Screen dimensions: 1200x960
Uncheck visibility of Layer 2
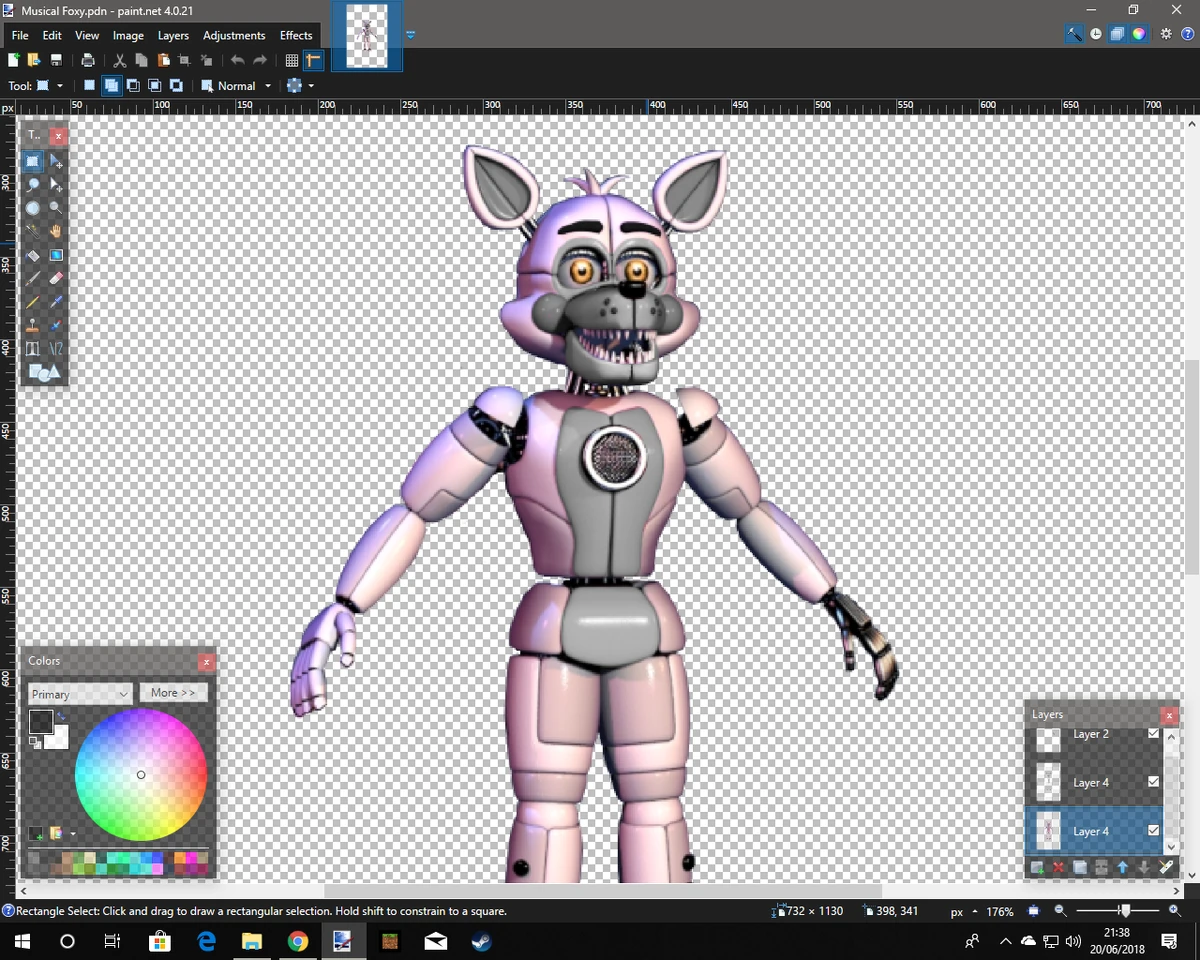[1153, 733]
